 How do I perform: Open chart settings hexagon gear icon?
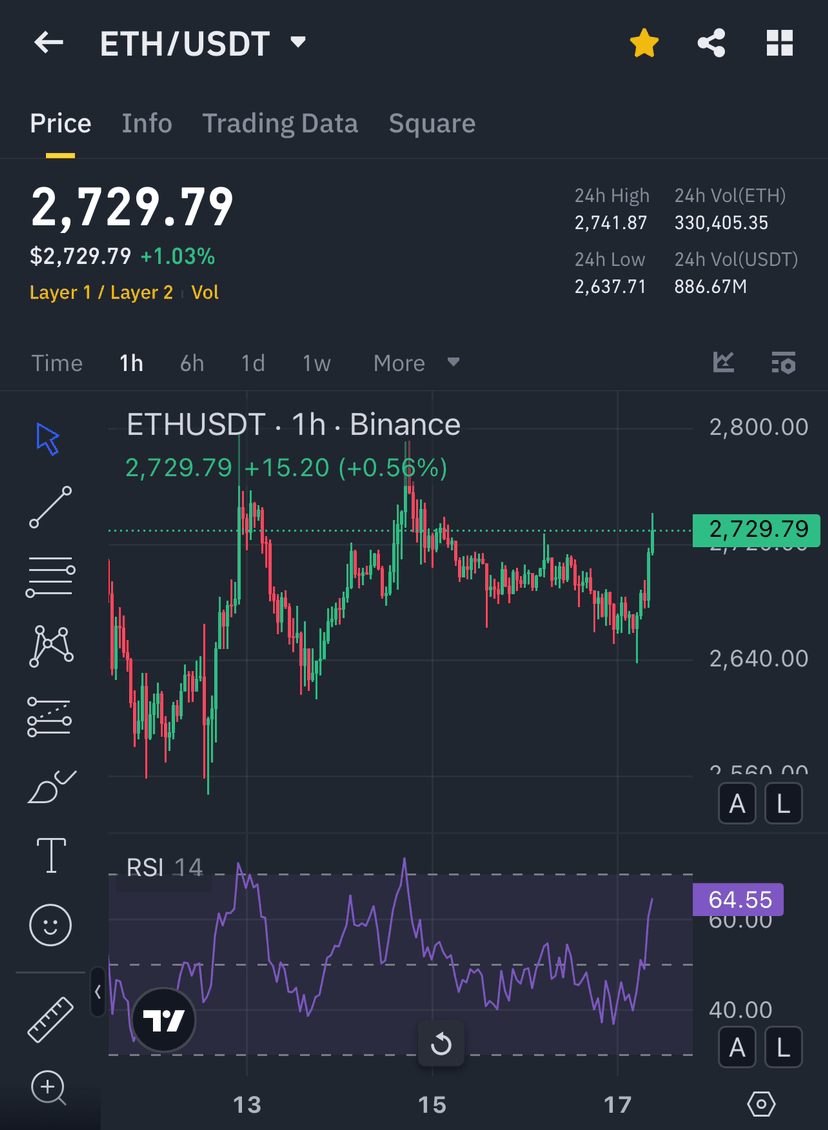pos(761,1103)
